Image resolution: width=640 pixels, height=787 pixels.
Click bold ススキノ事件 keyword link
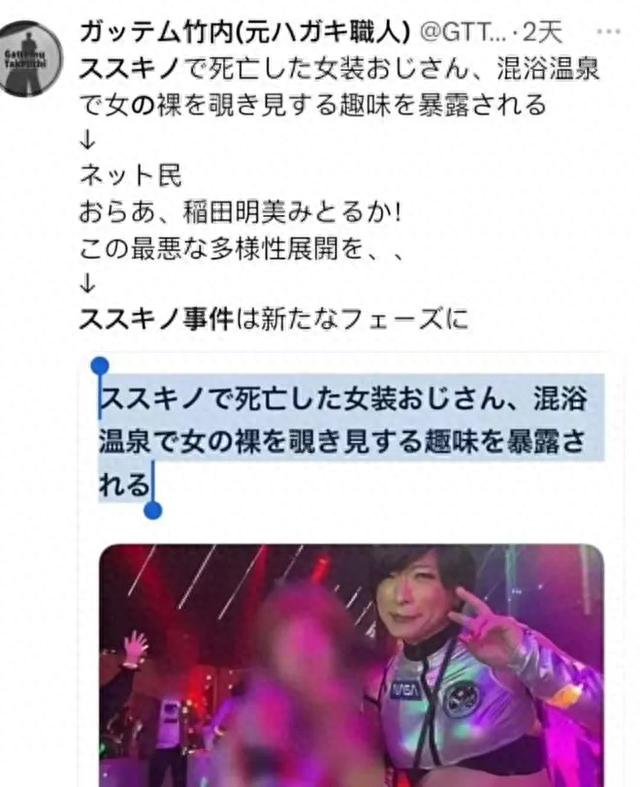[x=157, y=319]
